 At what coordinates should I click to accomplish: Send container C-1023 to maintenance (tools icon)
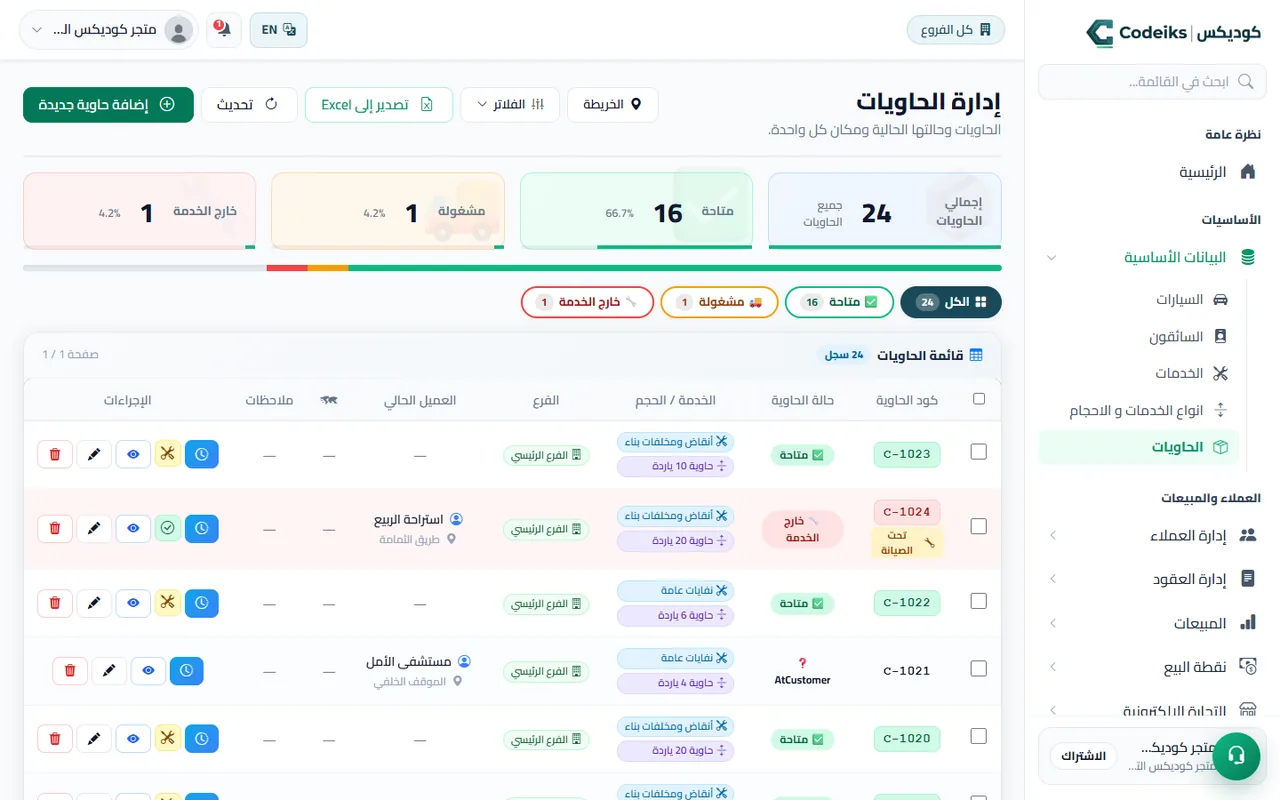(167, 454)
